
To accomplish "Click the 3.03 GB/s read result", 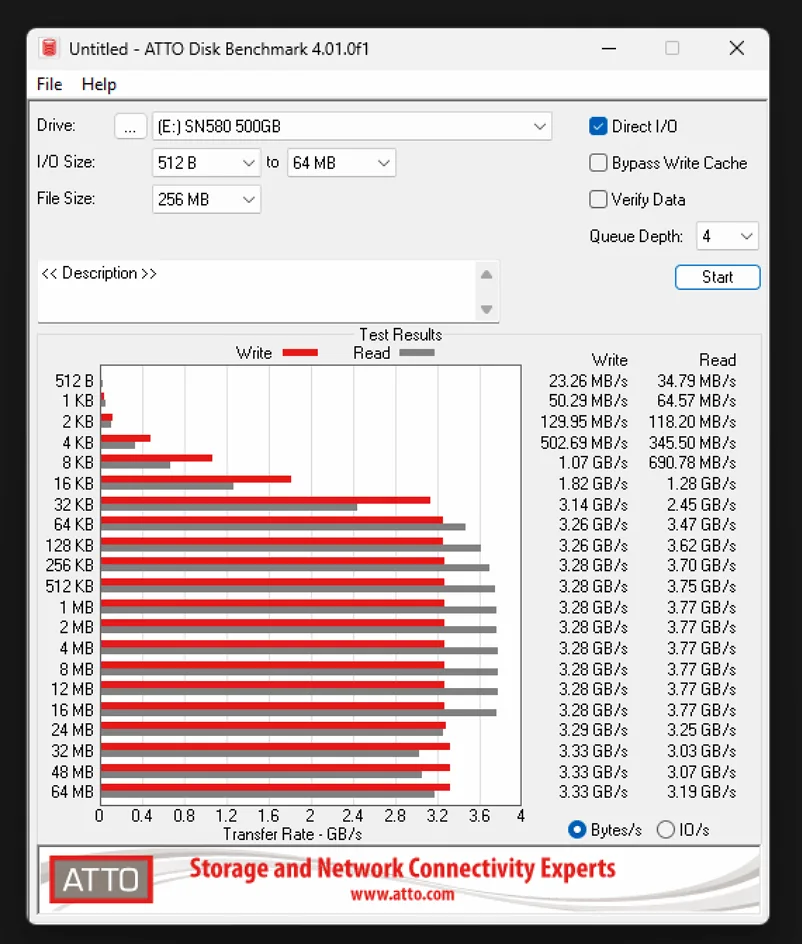I will coord(701,751).
